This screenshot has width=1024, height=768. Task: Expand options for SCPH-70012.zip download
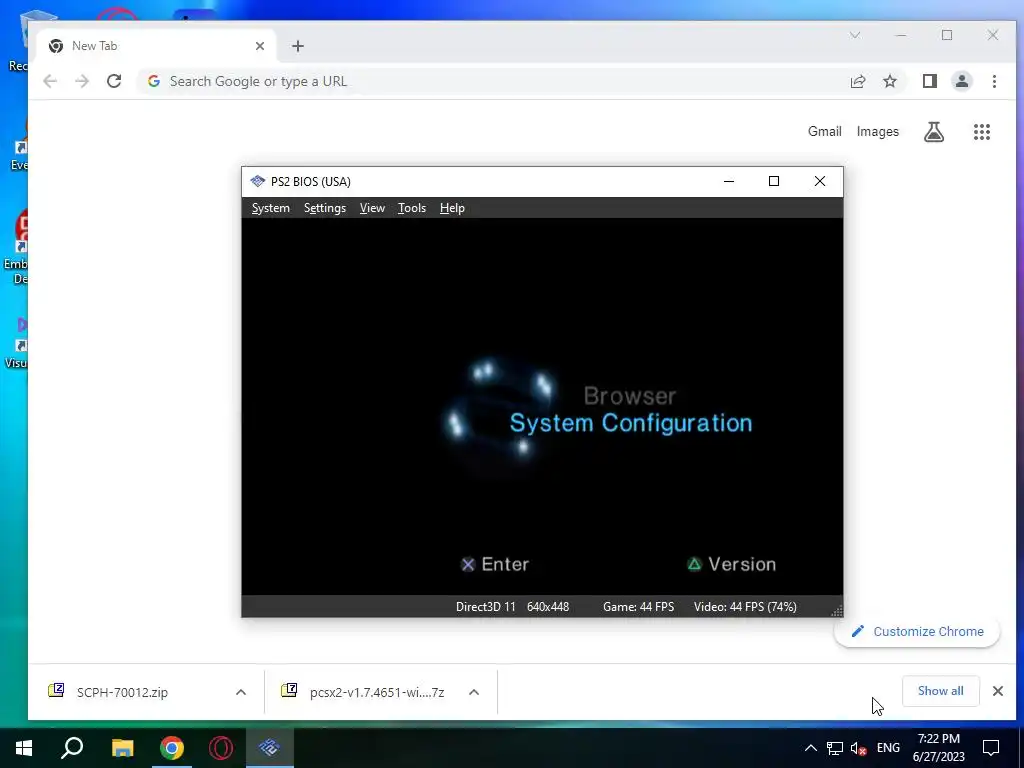point(241,692)
